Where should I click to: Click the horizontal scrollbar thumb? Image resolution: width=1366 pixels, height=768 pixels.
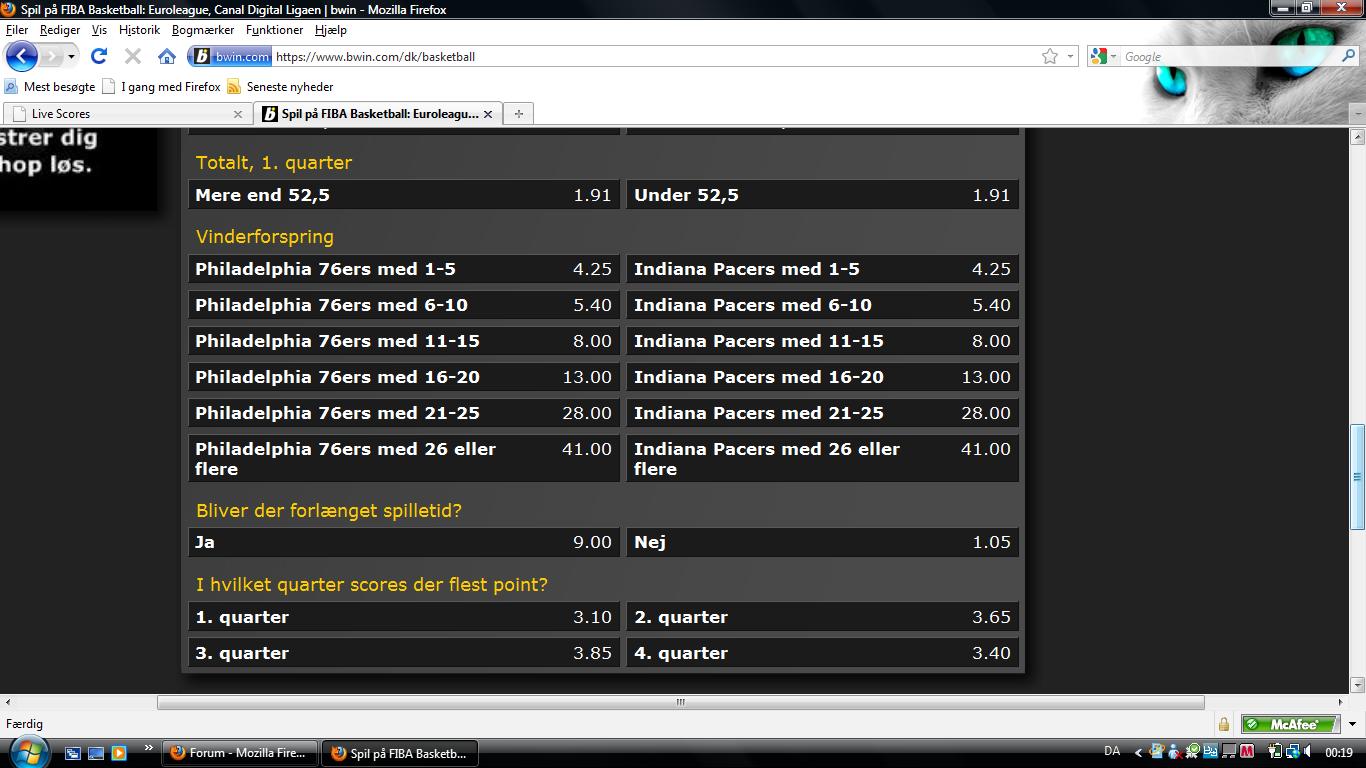click(680, 702)
